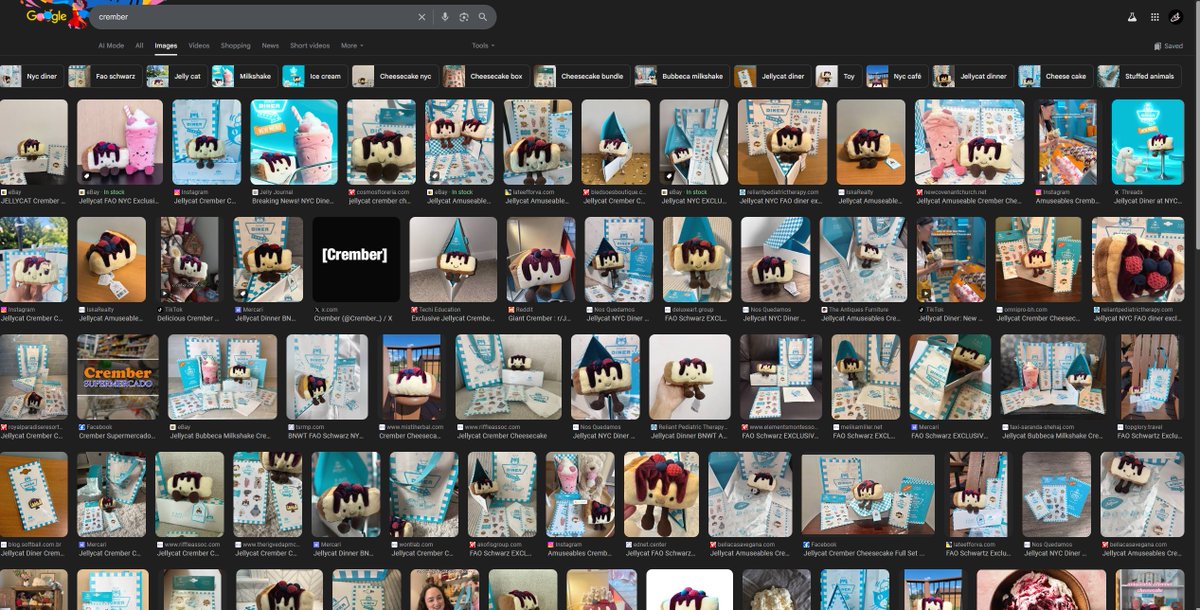1200x610 pixels.
Task: Switch to the All results tab
Action: [140, 46]
